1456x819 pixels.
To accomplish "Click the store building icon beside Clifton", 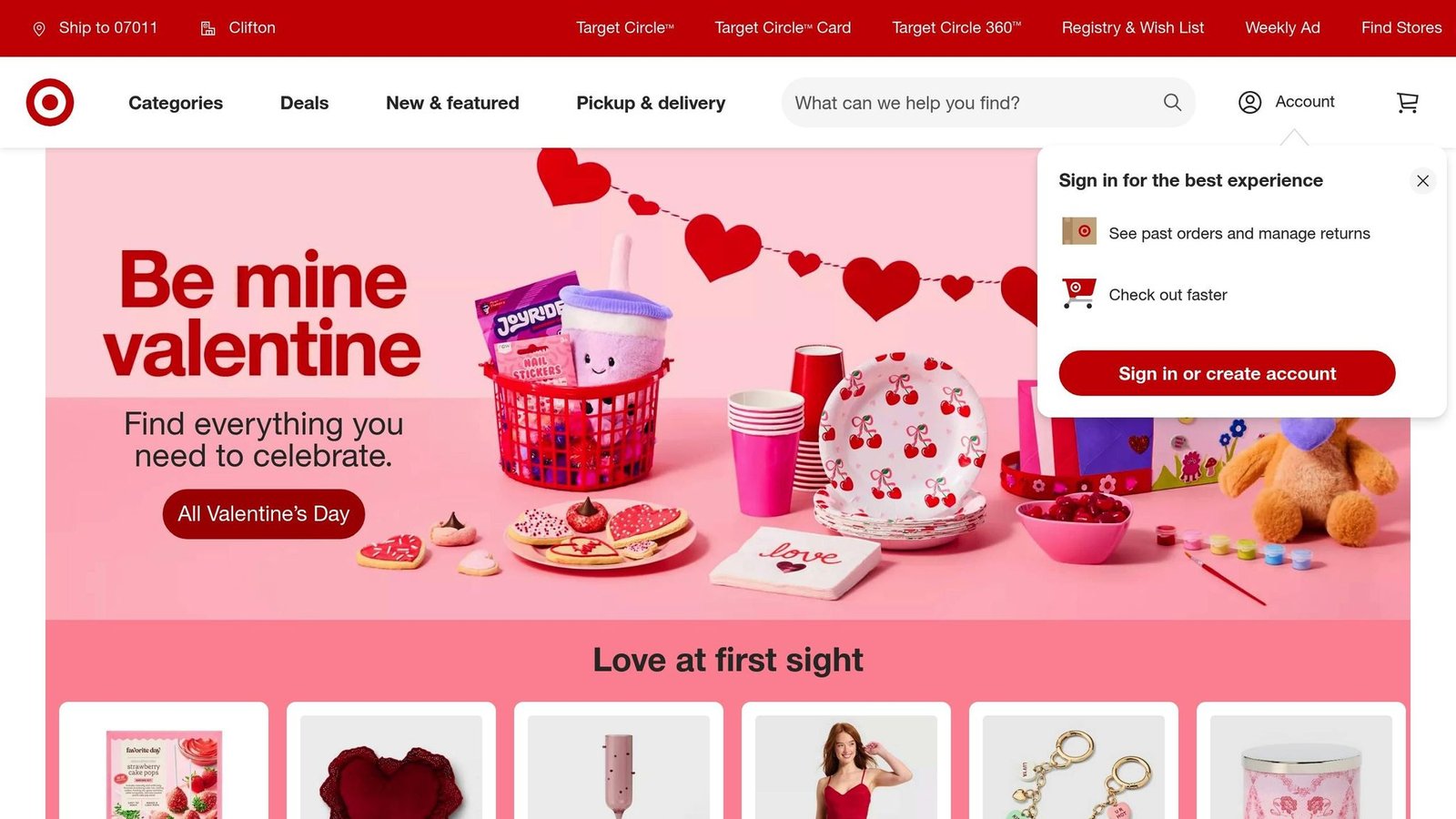I will pyautogui.click(x=208, y=28).
